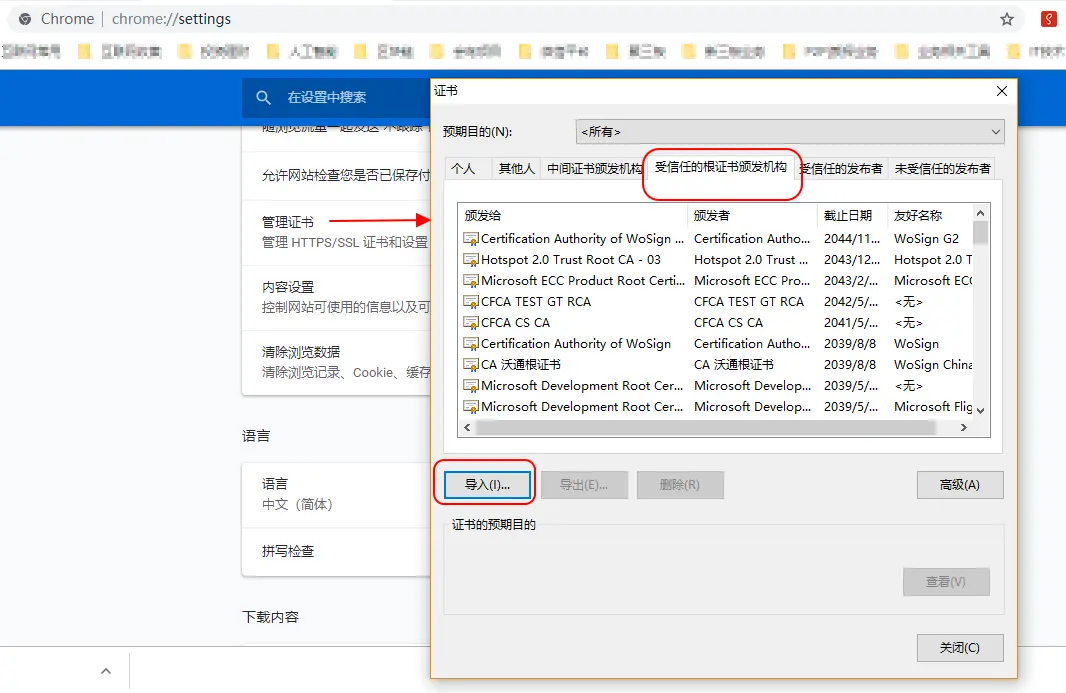Sort by the 颁发给 column header
Image resolution: width=1066 pixels, height=693 pixels.
point(573,216)
